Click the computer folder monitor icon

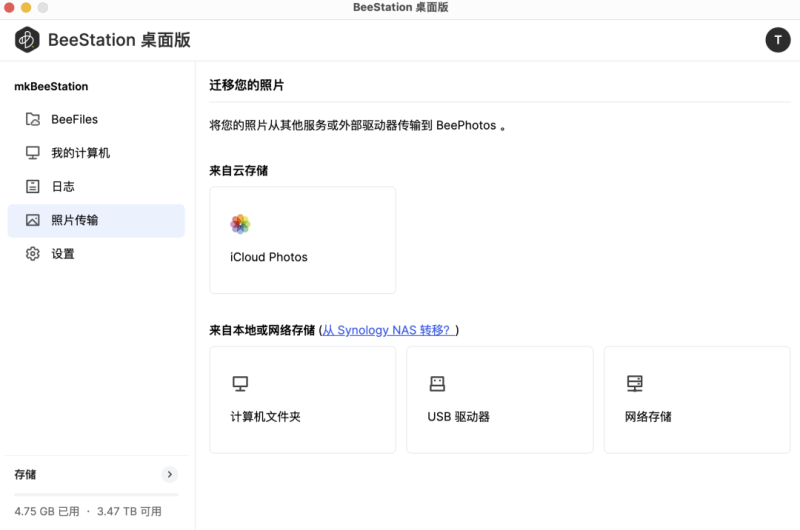click(240, 384)
